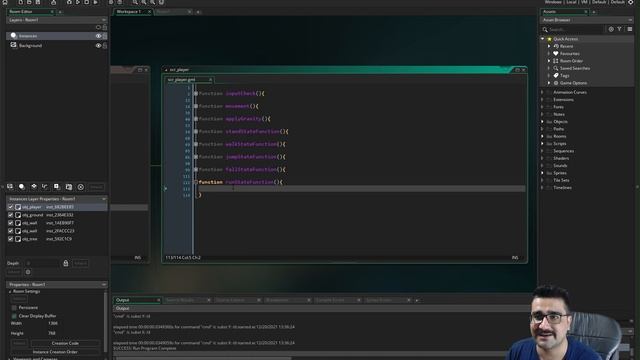640x360 pixels.
Task: Expand the Objects asset folder
Action: [x=542, y=122]
